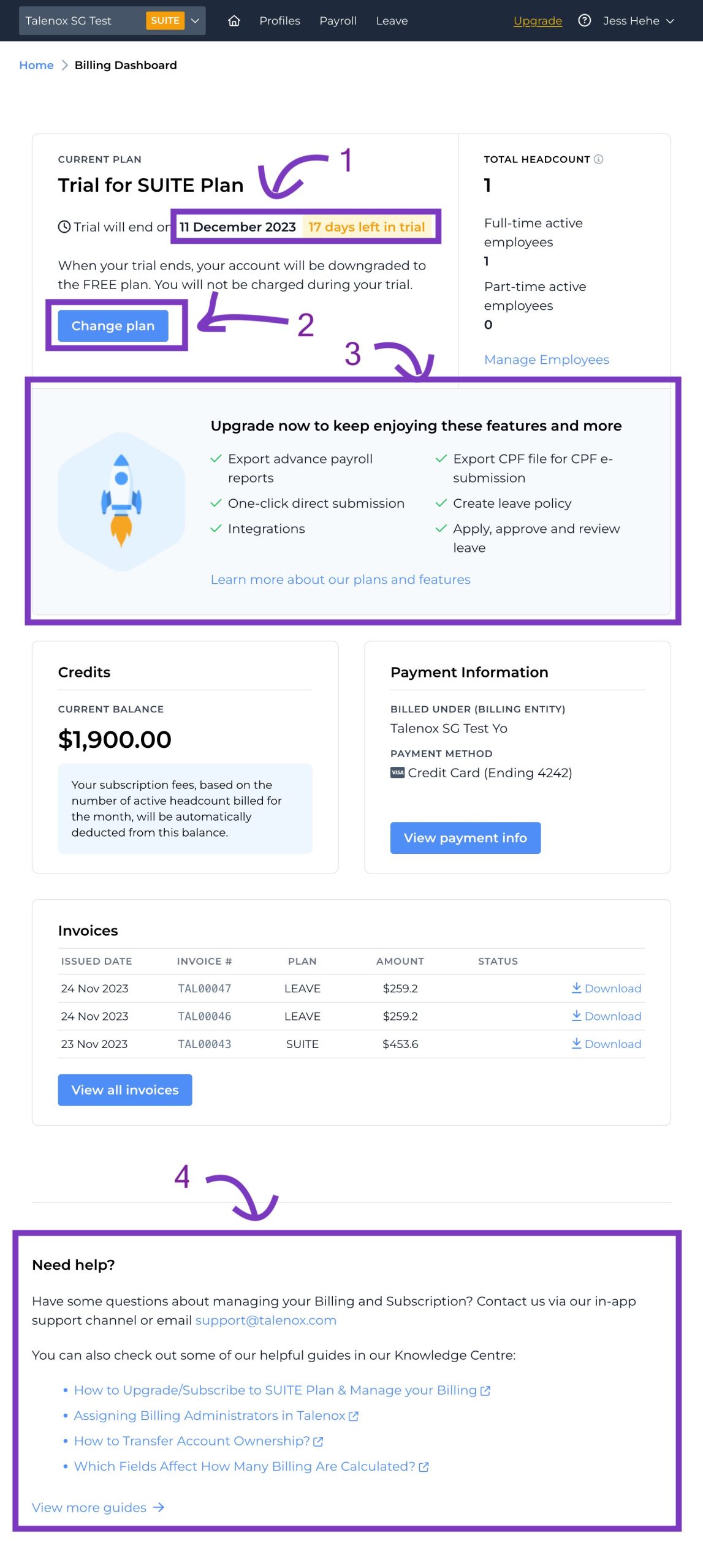Open the help question mark icon
This screenshot has width=703, height=1568.
[584, 20]
